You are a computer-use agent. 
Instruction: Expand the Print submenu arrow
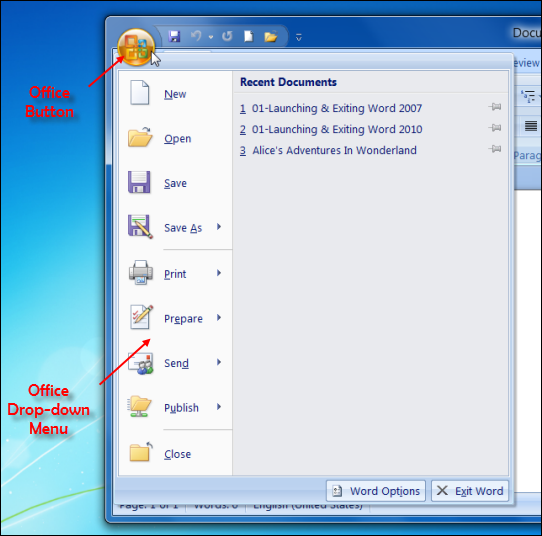[x=219, y=273]
